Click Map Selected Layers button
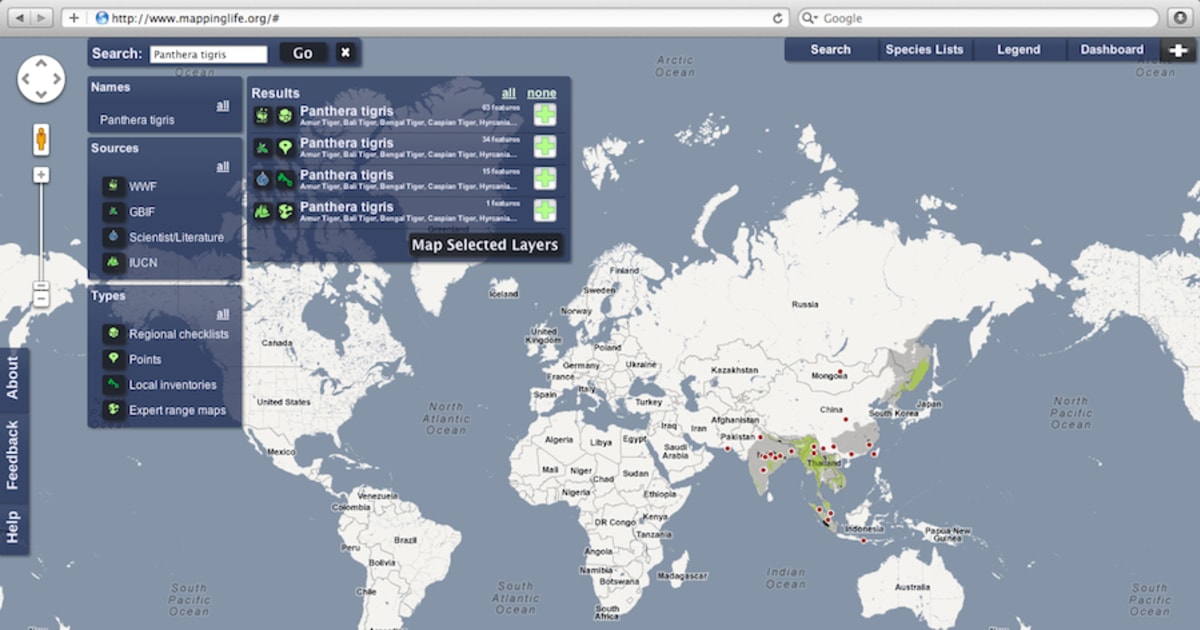Screen dimensions: 1200x630 click(485, 245)
